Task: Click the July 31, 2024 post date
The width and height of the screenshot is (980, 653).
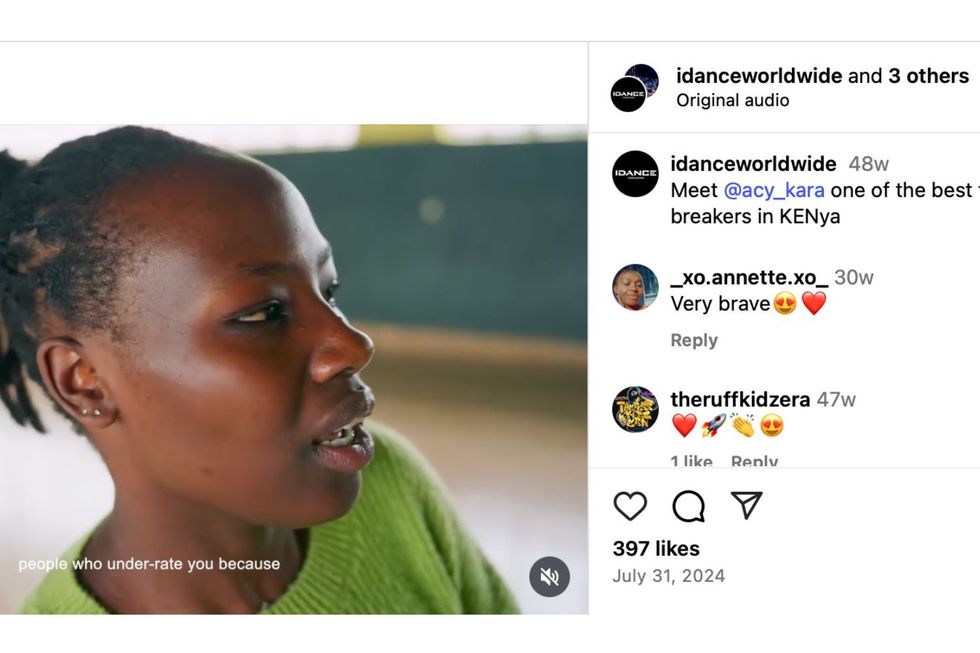Action: tap(668, 576)
